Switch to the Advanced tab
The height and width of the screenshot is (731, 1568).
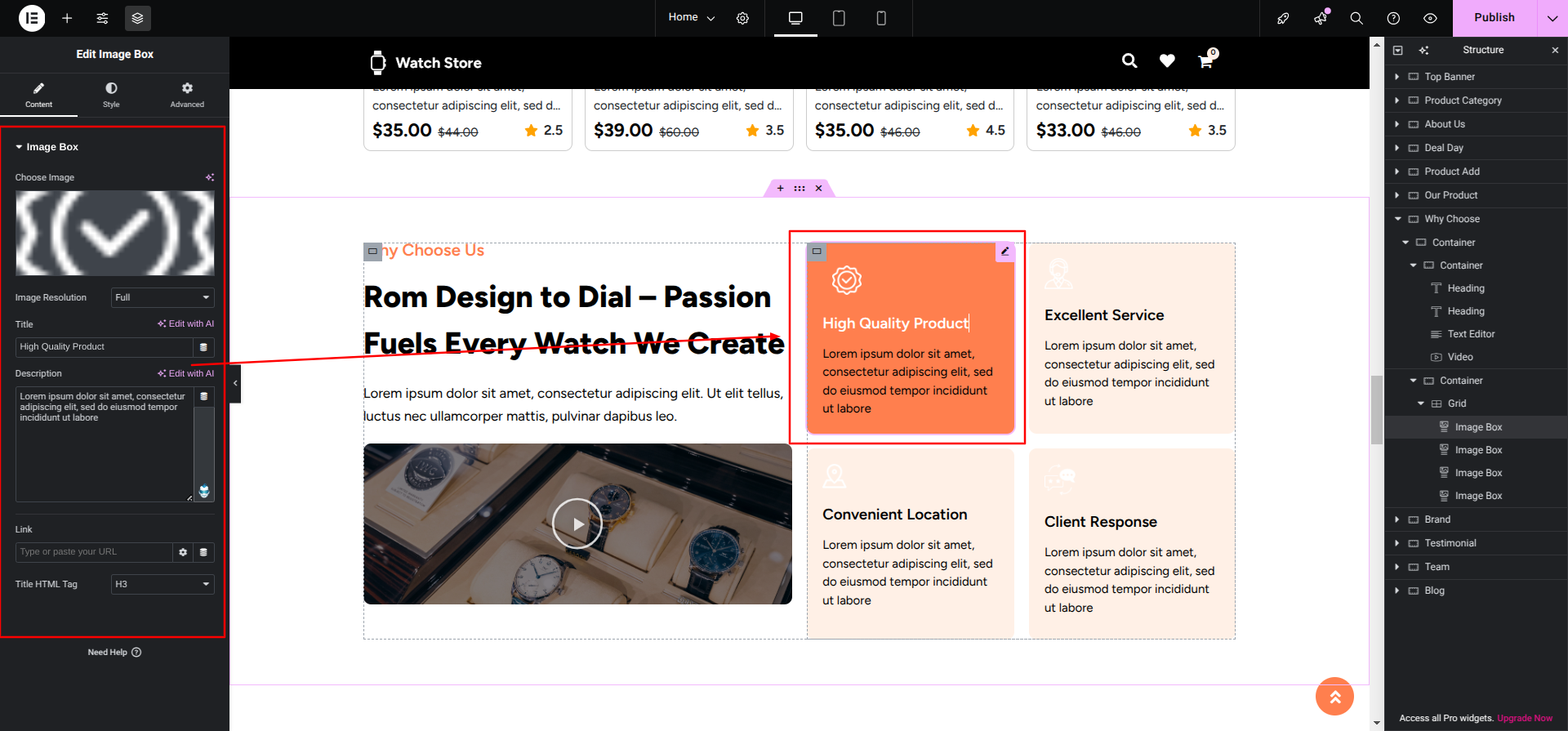[187, 95]
